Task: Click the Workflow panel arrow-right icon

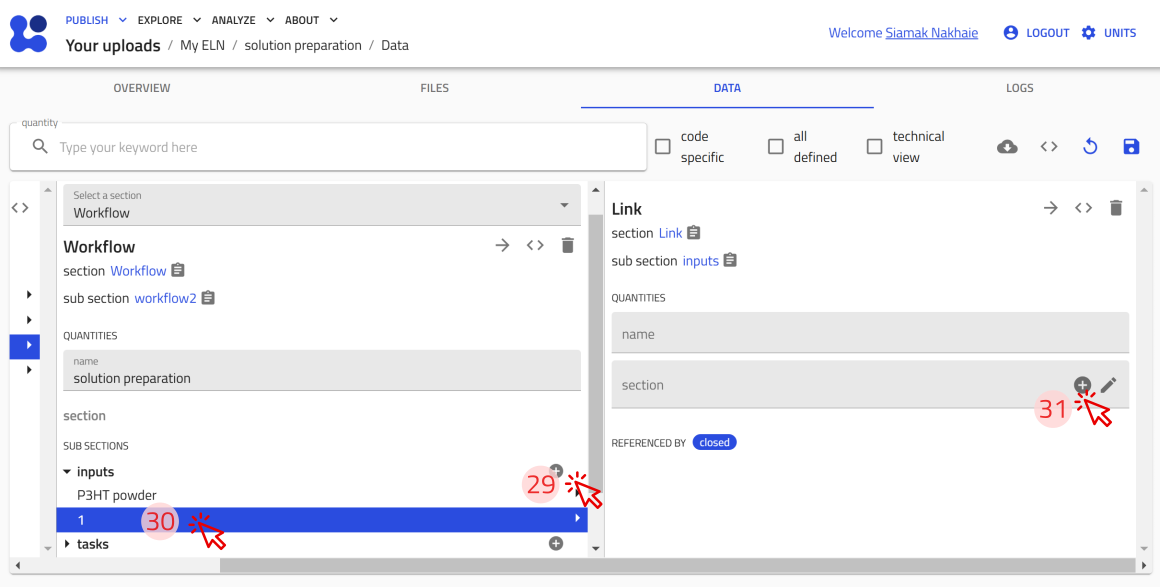Action: tap(502, 245)
